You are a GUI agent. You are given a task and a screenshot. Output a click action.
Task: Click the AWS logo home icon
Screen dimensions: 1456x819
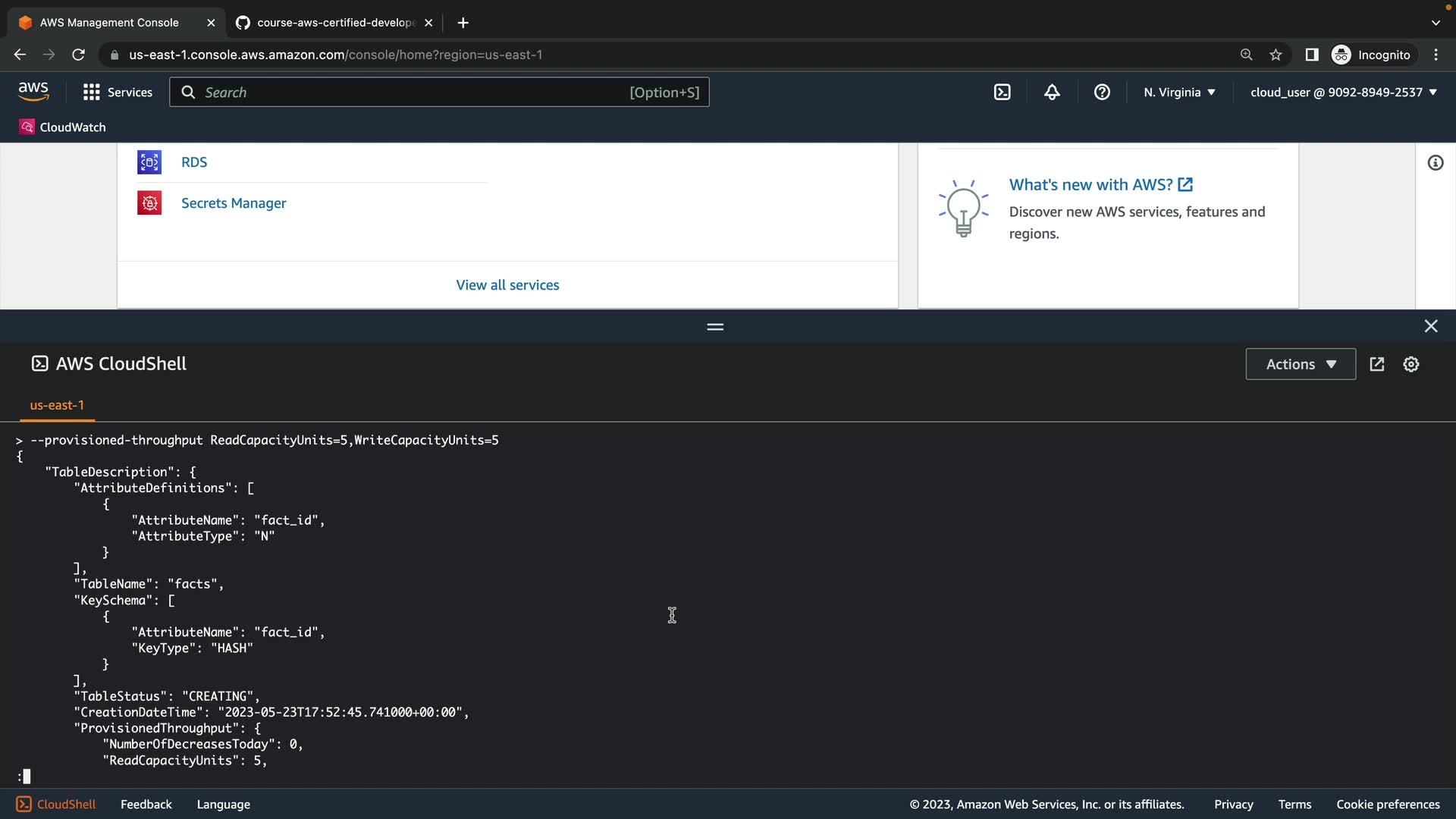[x=33, y=92]
